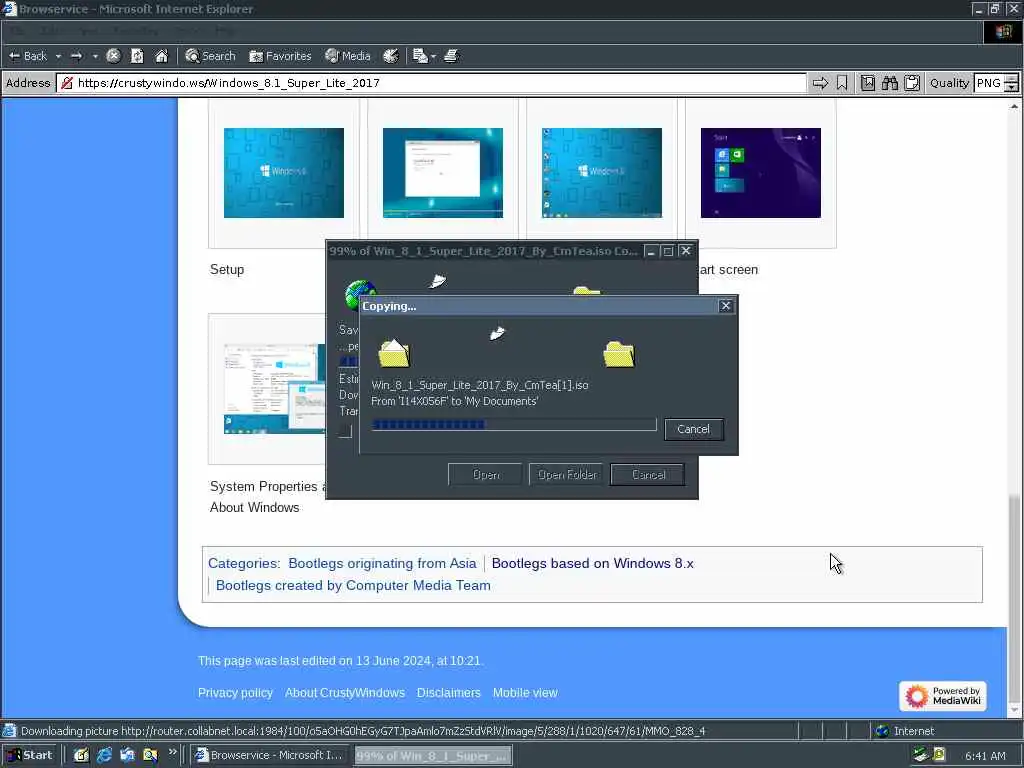Print the page with the Print icon
The height and width of the screenshot is (768, 1024).
451,56
